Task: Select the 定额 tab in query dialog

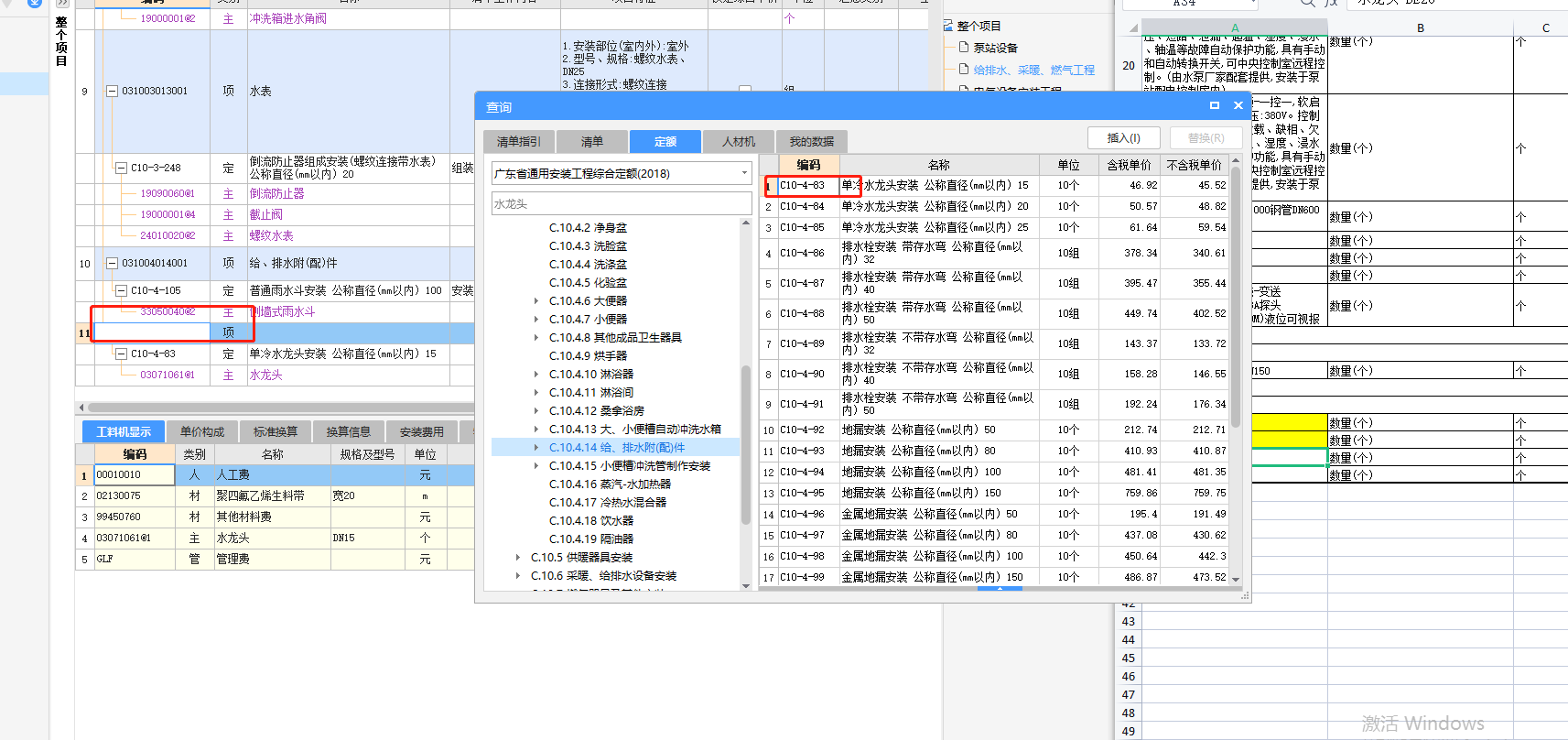Action: (x=665, y=141)
